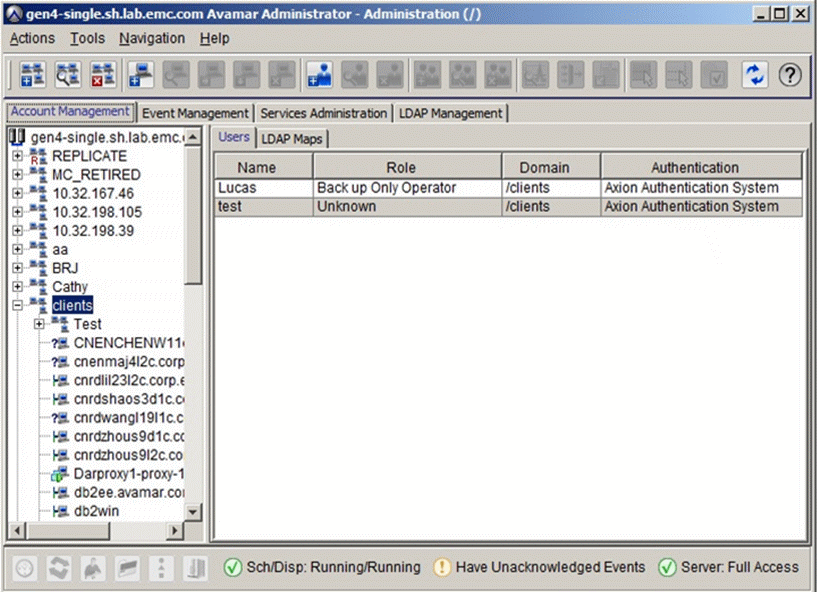
Task: Click the domain search toolbar icon
Action: [x=66, y=75]
